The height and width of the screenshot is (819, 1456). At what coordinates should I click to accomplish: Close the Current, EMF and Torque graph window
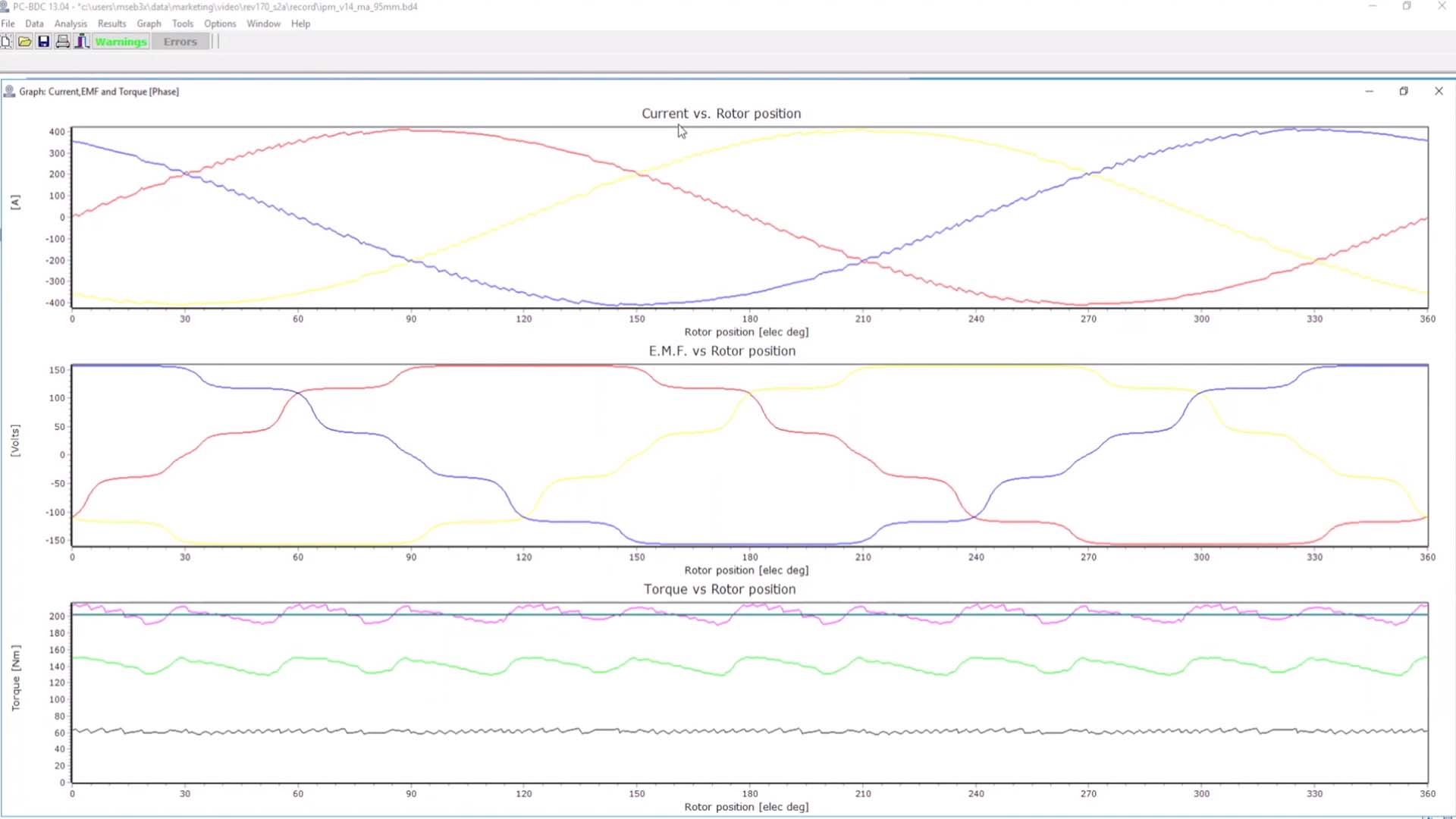point(1439,91)
